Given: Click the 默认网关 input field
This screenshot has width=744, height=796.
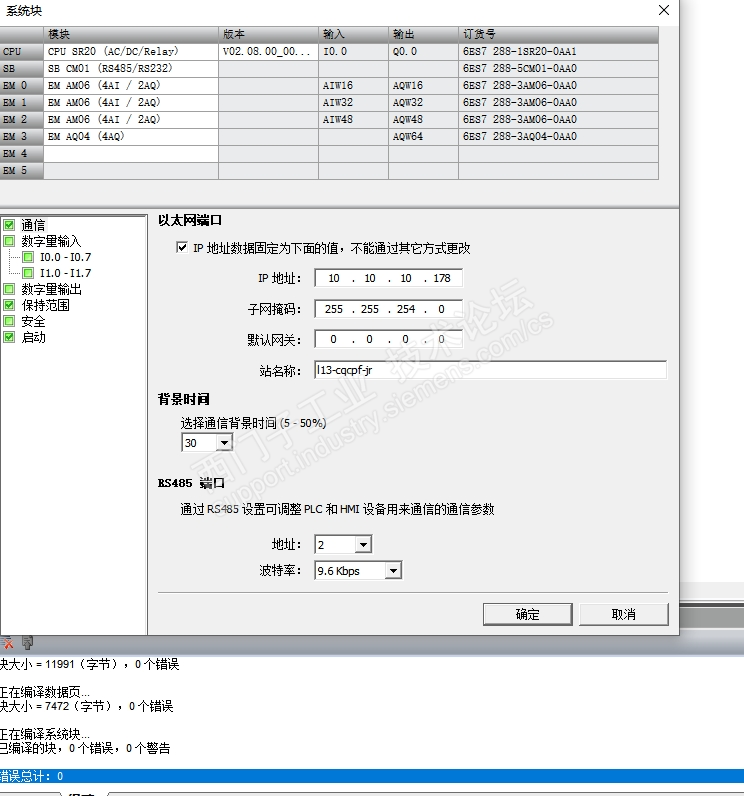Looking at the screenshot, I should pos(388,339).
